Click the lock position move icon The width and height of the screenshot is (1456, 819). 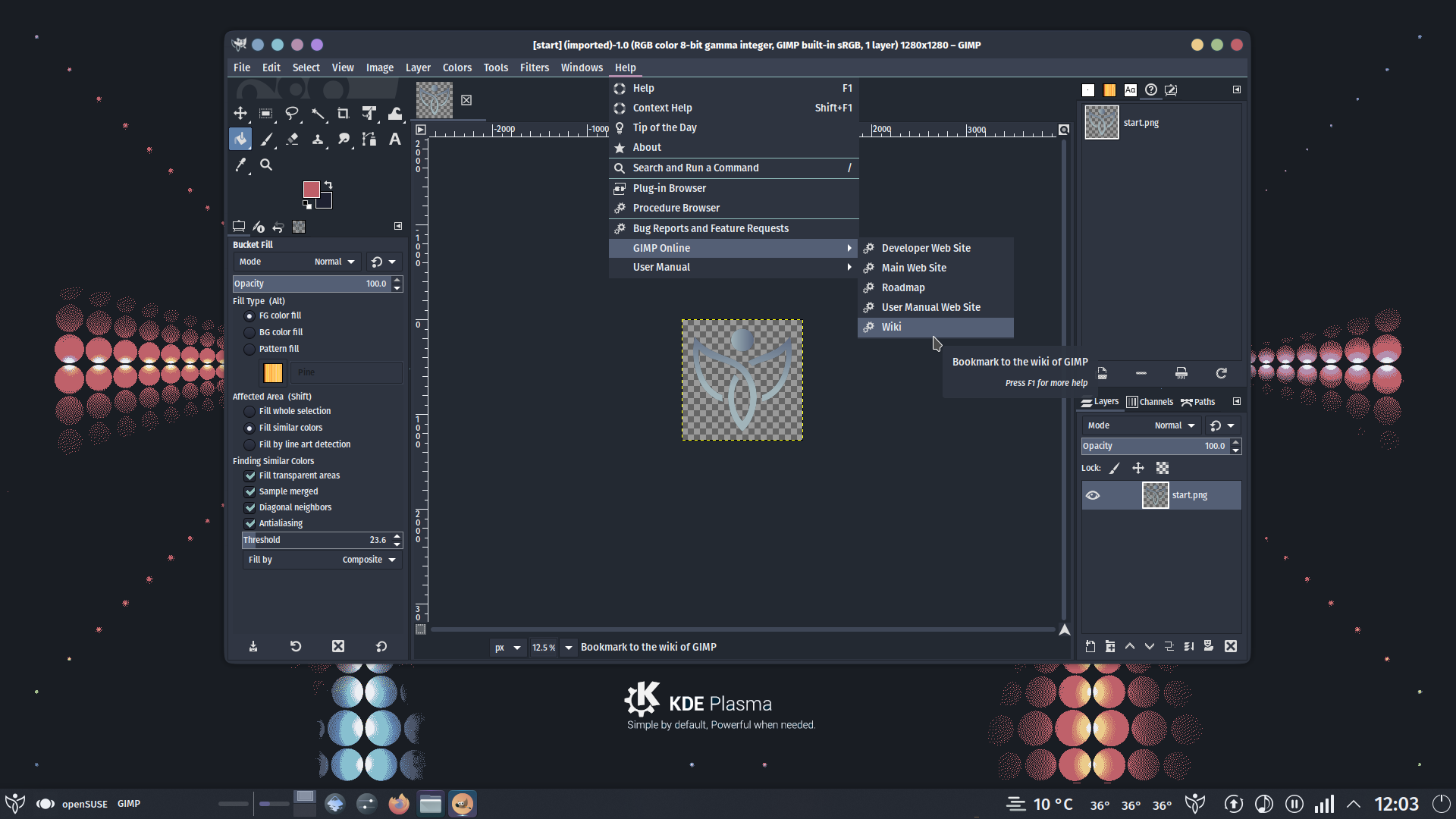tap(1138, 468)
